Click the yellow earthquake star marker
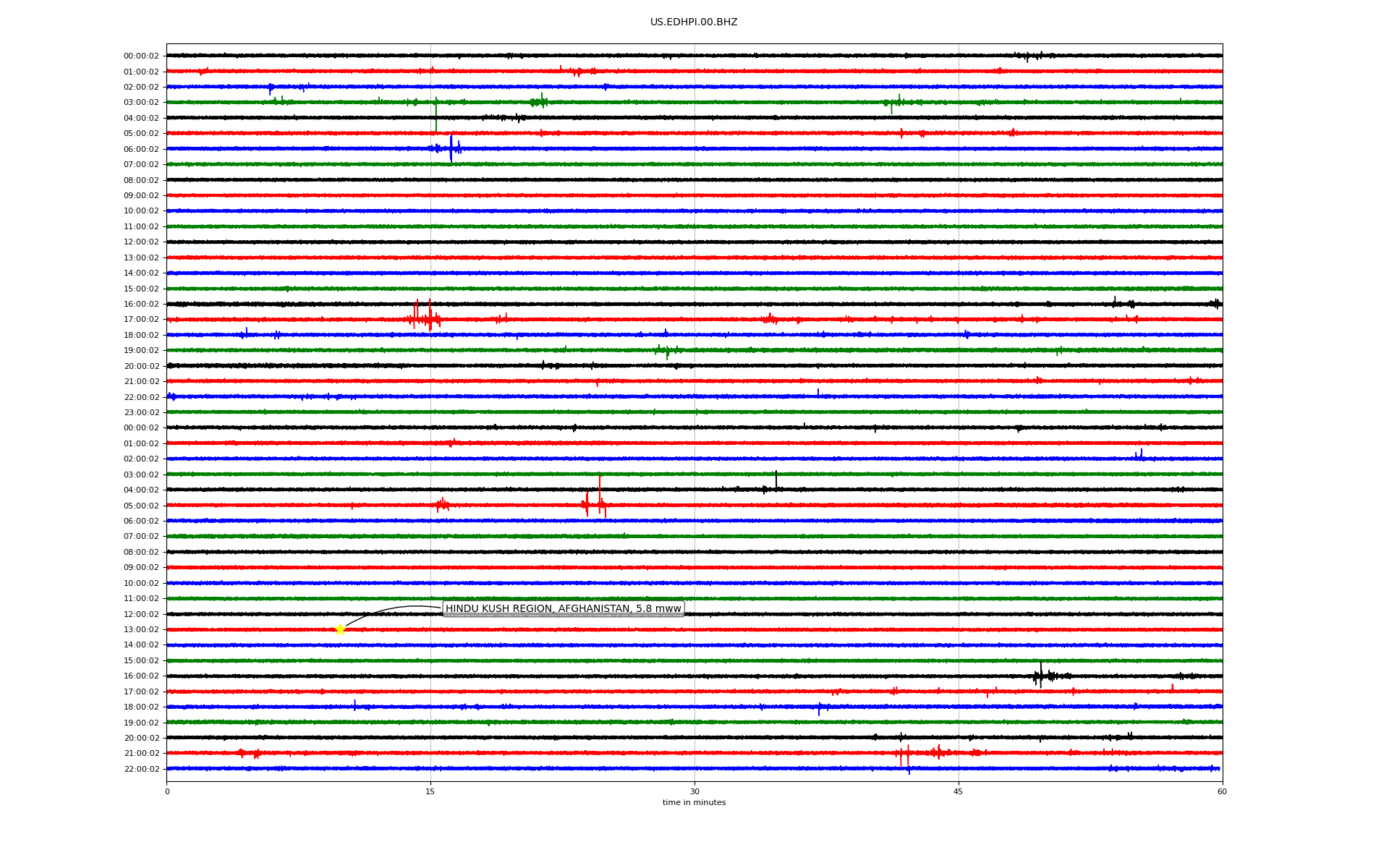Image resolution: width=1389 pixels, height=868 pixels. (340, 629)
